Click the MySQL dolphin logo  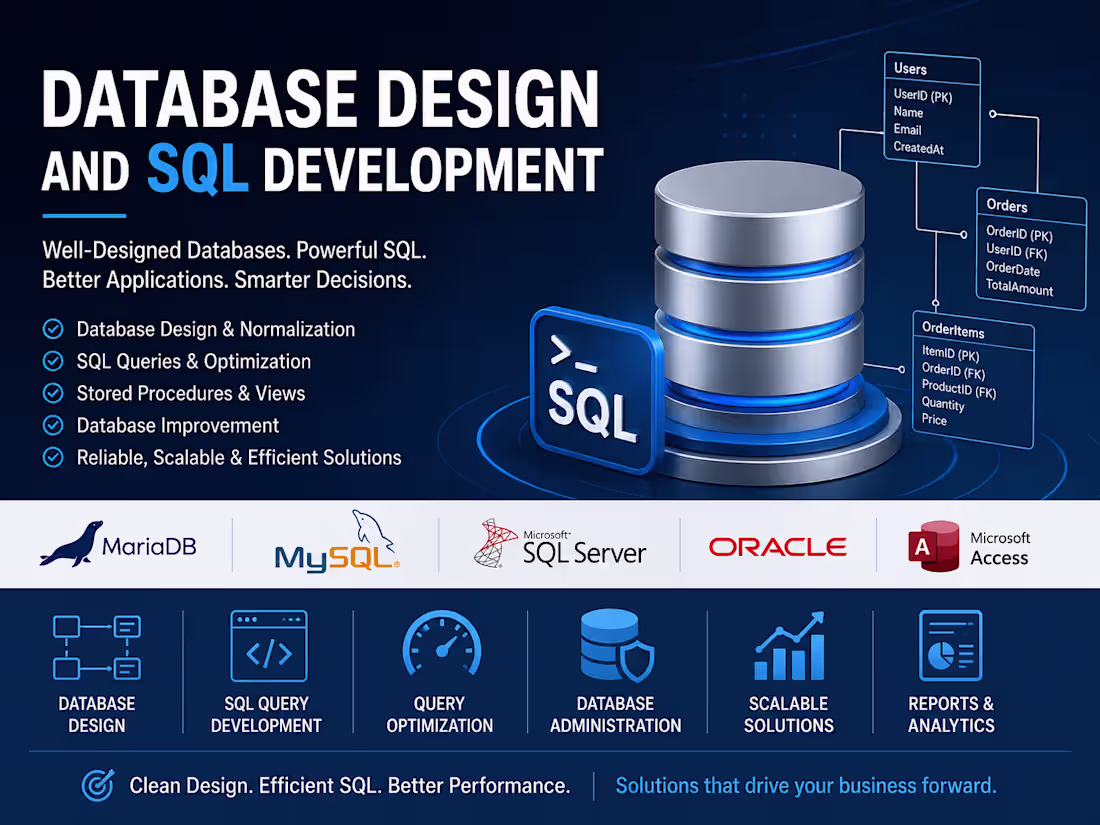click(337, 541)
